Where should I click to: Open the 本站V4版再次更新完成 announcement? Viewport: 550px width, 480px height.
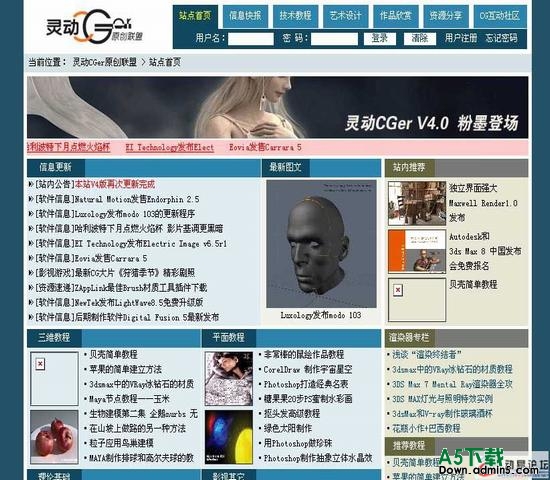point(115,184)
